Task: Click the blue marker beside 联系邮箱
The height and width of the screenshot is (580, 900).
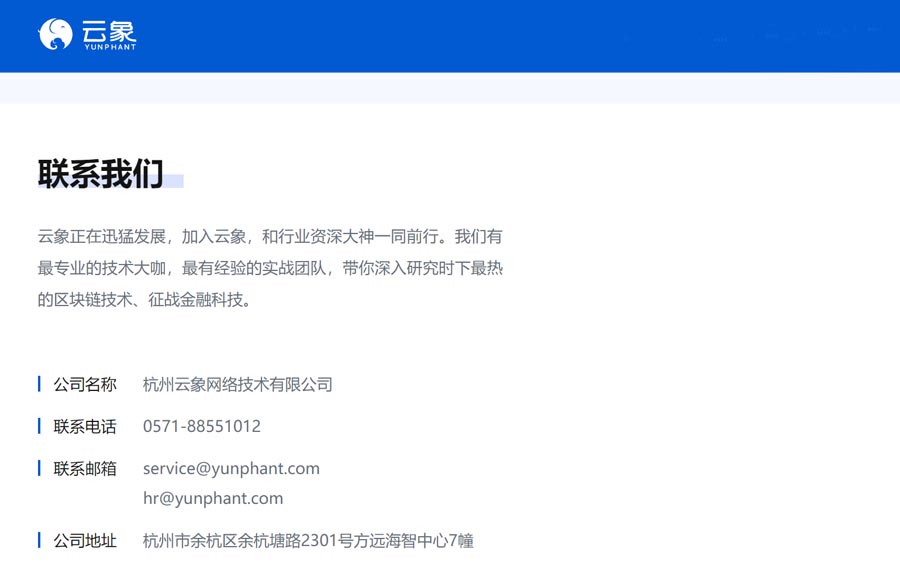Action: click(39, 468)
